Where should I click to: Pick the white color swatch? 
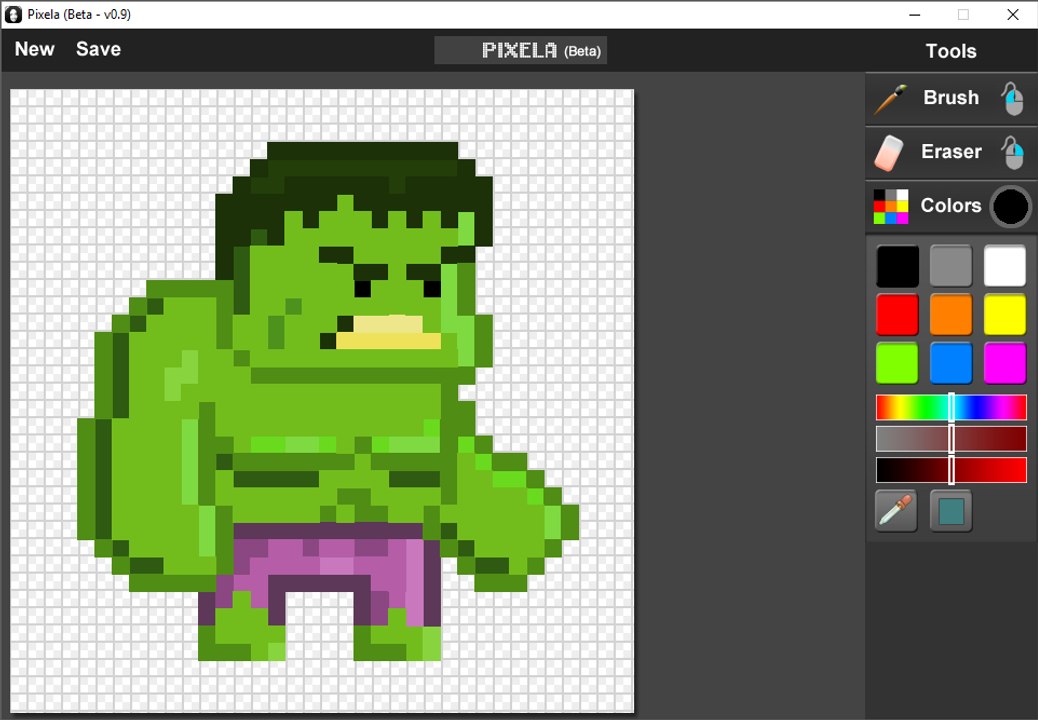click(x=1005, y=265)
